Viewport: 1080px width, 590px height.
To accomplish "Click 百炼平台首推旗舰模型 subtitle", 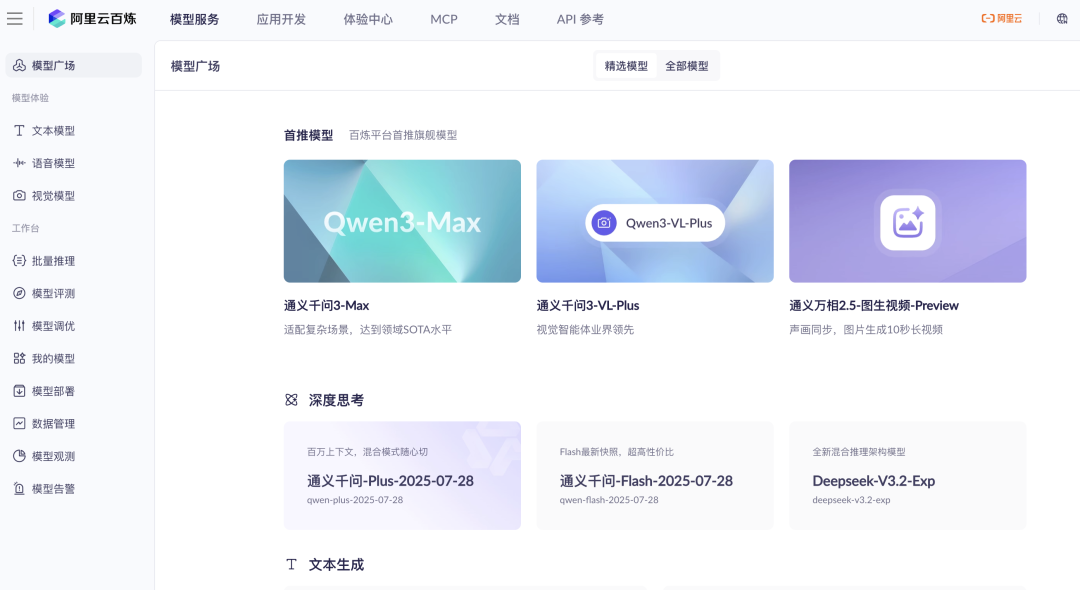I will (403, 135).
